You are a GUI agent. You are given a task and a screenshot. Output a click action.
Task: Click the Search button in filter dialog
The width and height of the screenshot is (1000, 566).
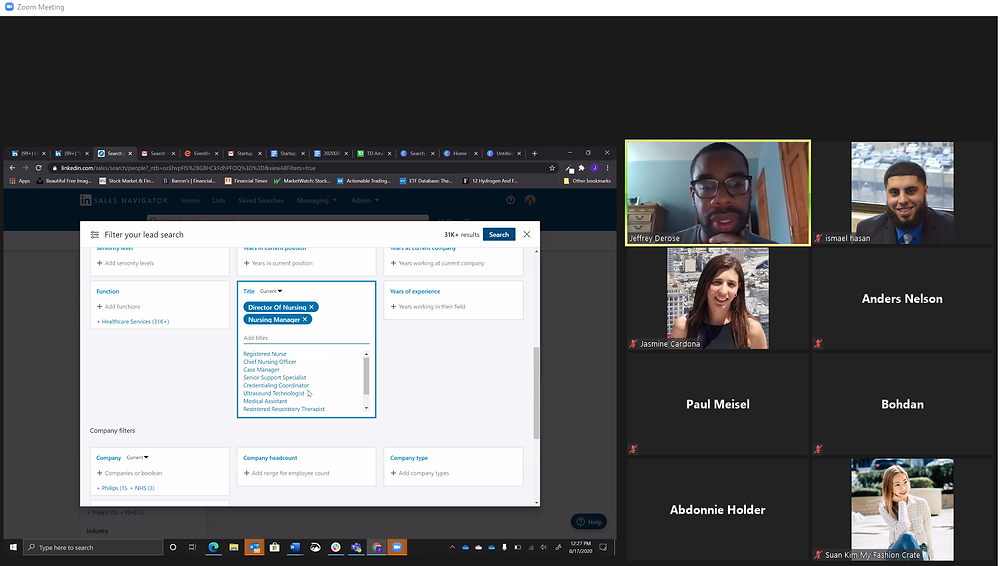pyautogui.click(x=499, y=234)
